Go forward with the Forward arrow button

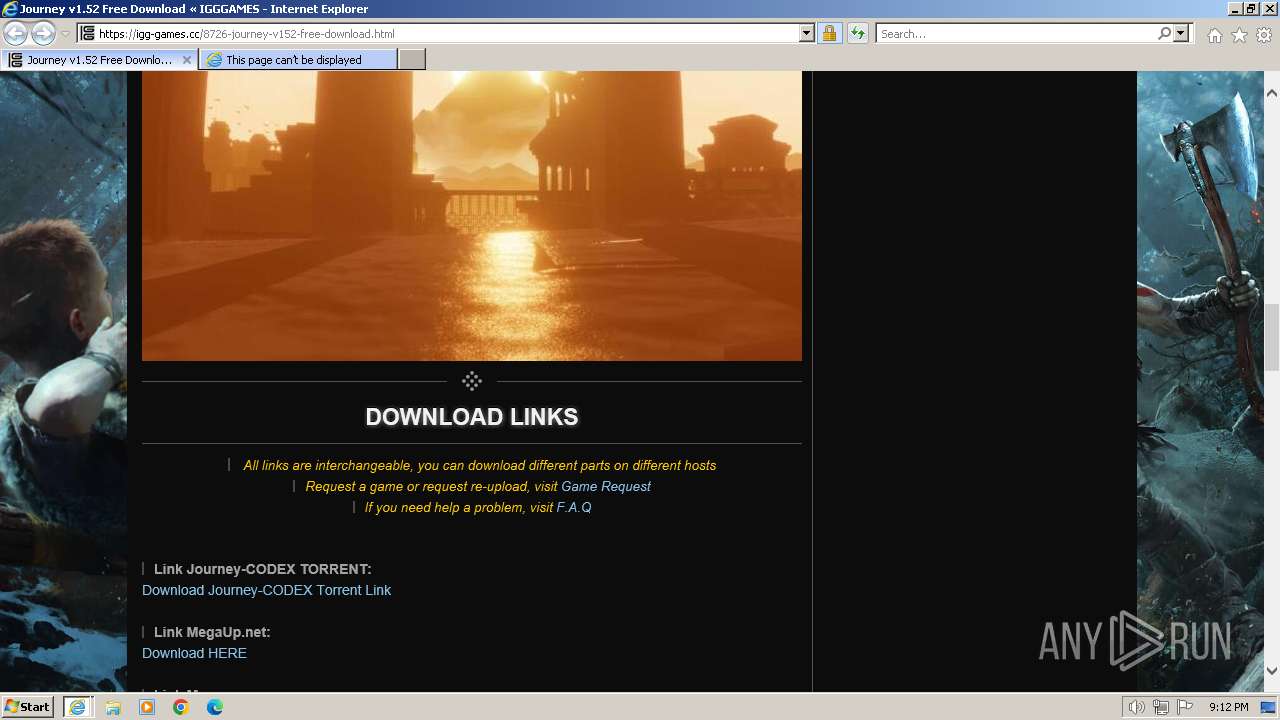(x=43, y=33)
